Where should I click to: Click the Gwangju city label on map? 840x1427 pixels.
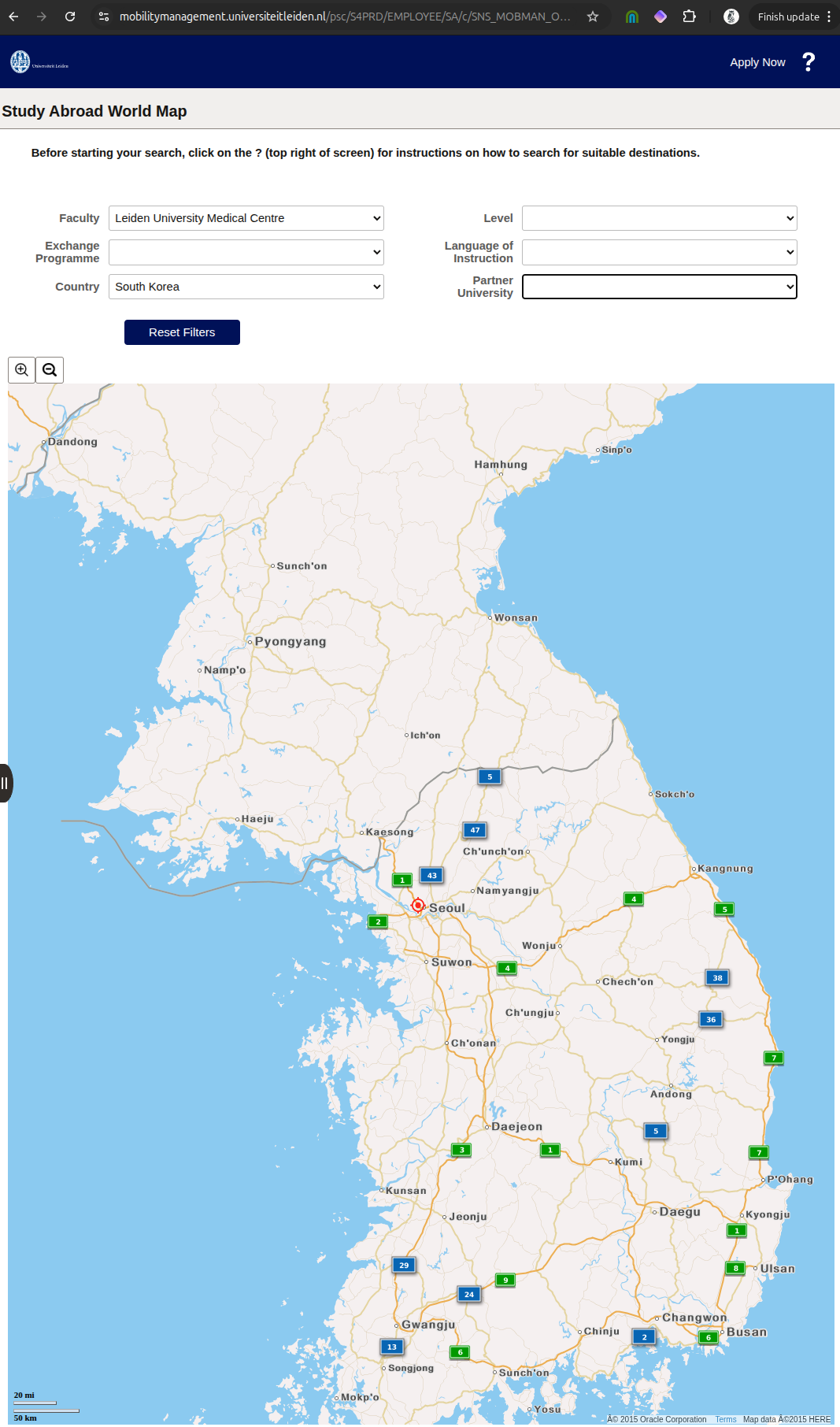(x=428, y=1325)
